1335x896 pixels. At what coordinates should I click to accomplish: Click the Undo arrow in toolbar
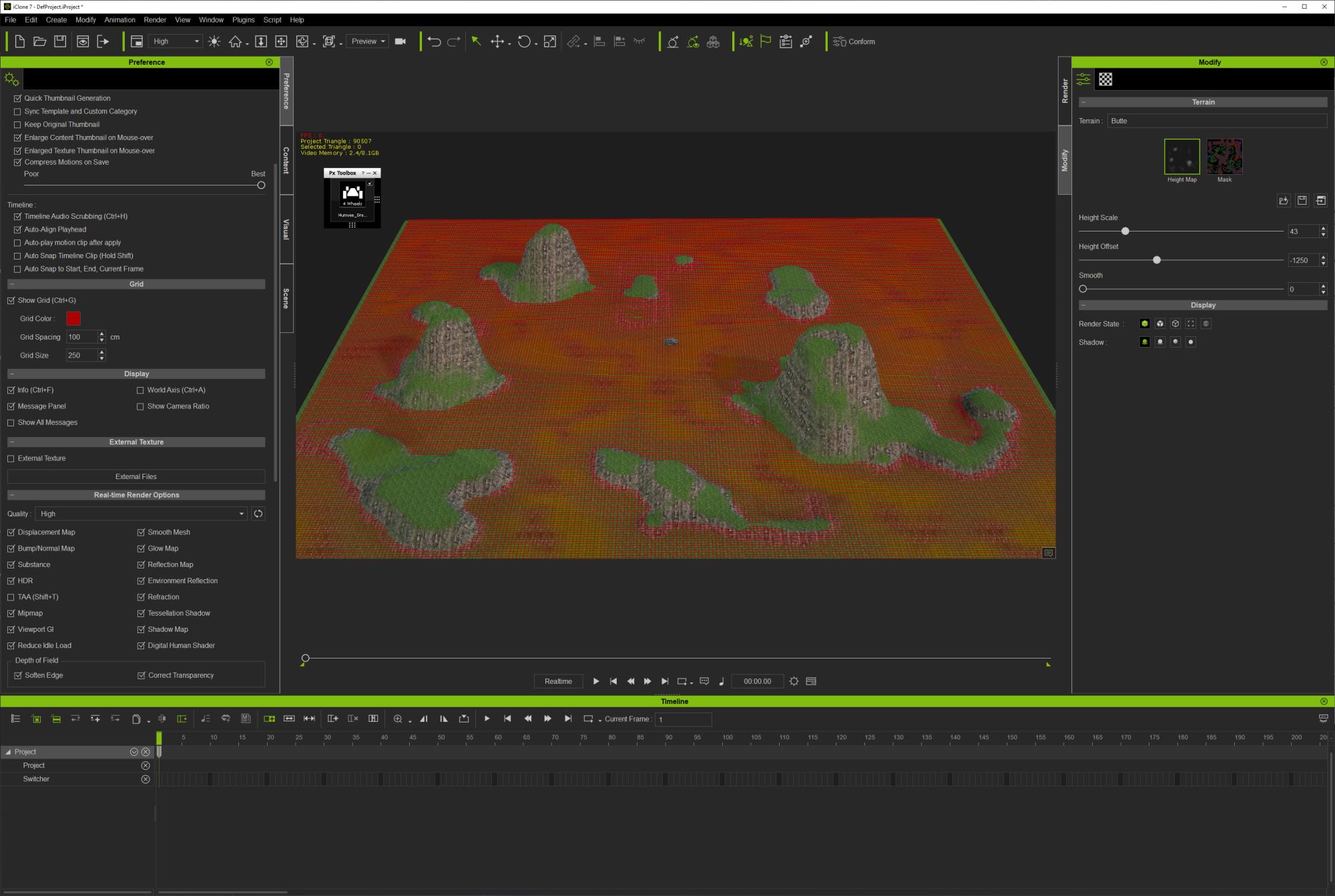[434, 41]
